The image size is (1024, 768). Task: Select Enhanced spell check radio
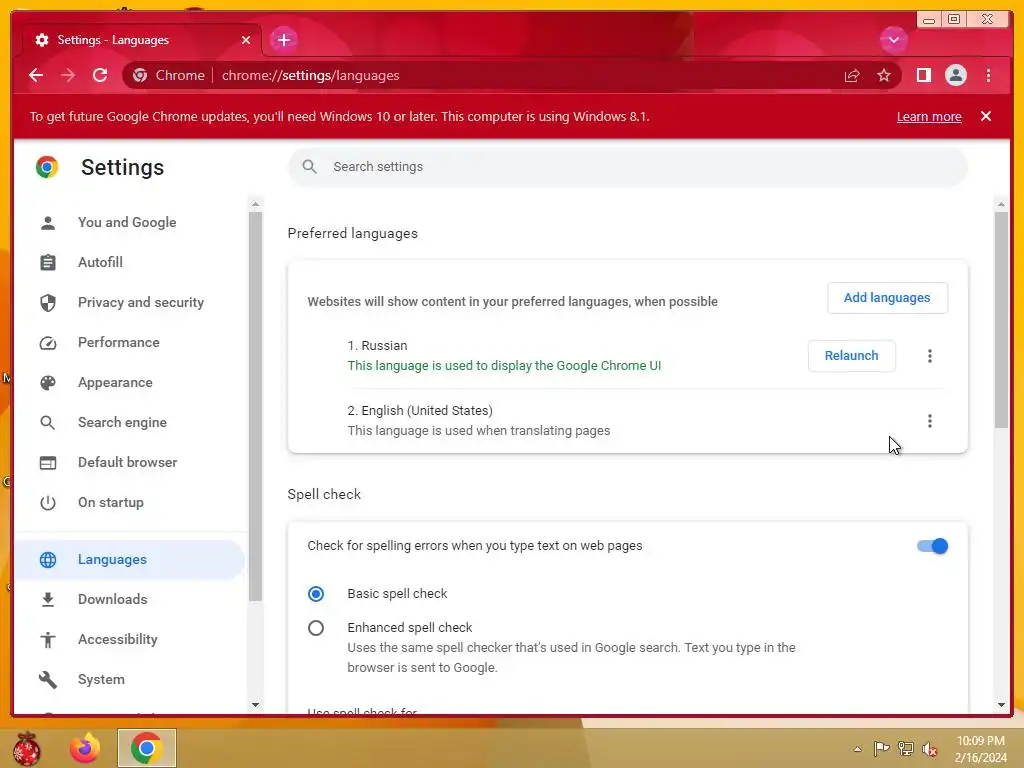[x=316, y=628]
